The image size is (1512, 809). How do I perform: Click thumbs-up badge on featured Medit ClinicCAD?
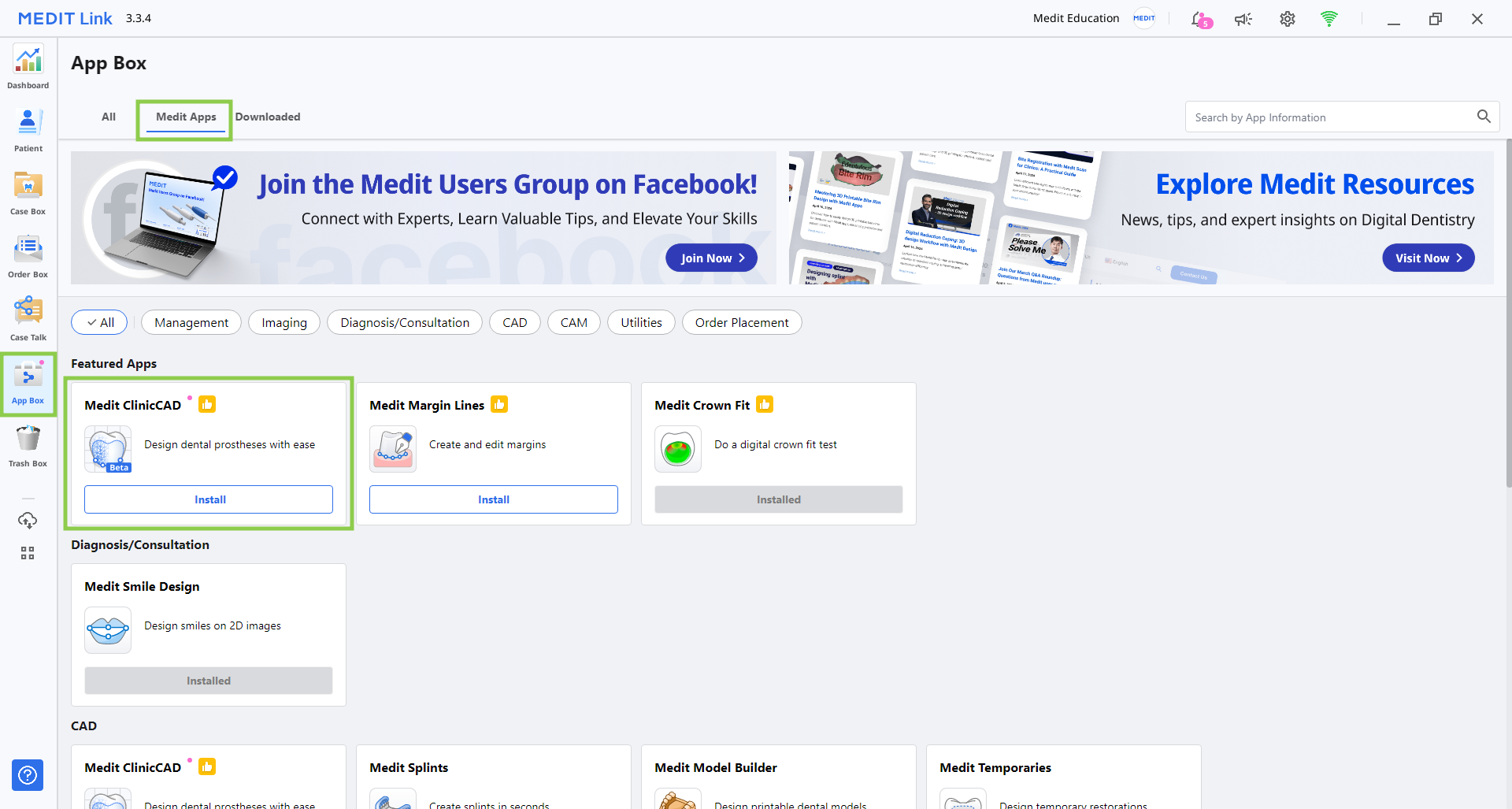pyautogui.click(x=207, y=404)
